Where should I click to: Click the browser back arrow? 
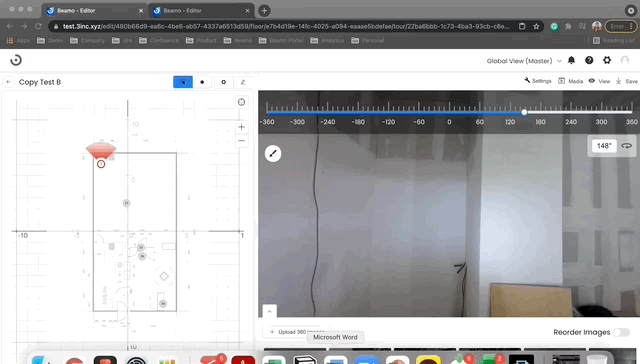point(10,26)
